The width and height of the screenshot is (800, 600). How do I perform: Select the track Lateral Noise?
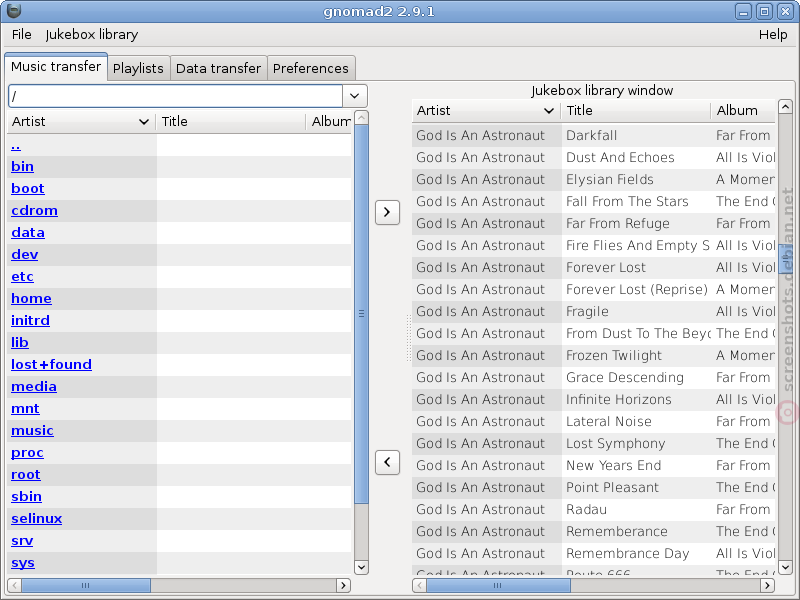click(593, 421)
